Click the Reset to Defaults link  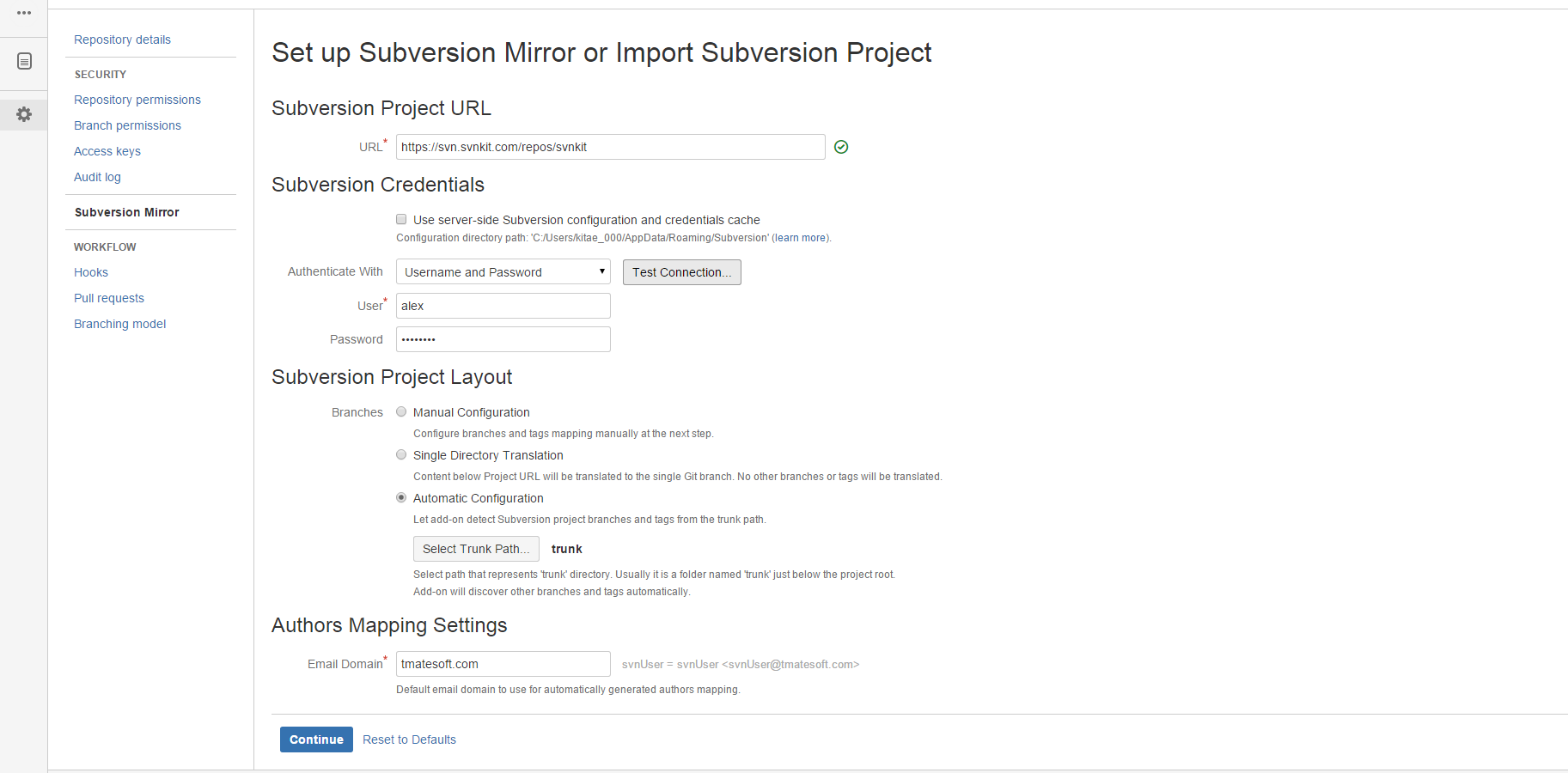(x=409, y=740)
